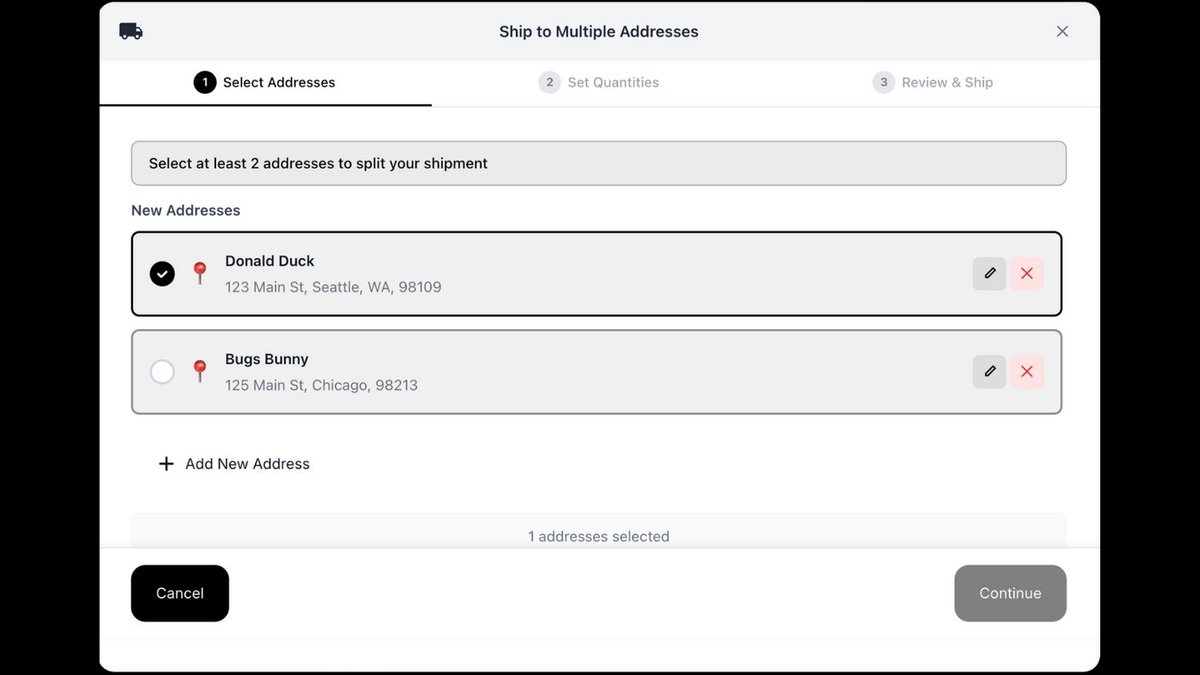Uncheck the Donald Duck address selection
The height and width of the screenshot is (675, 1200).
pyautogui.click(x=162, y=273)
